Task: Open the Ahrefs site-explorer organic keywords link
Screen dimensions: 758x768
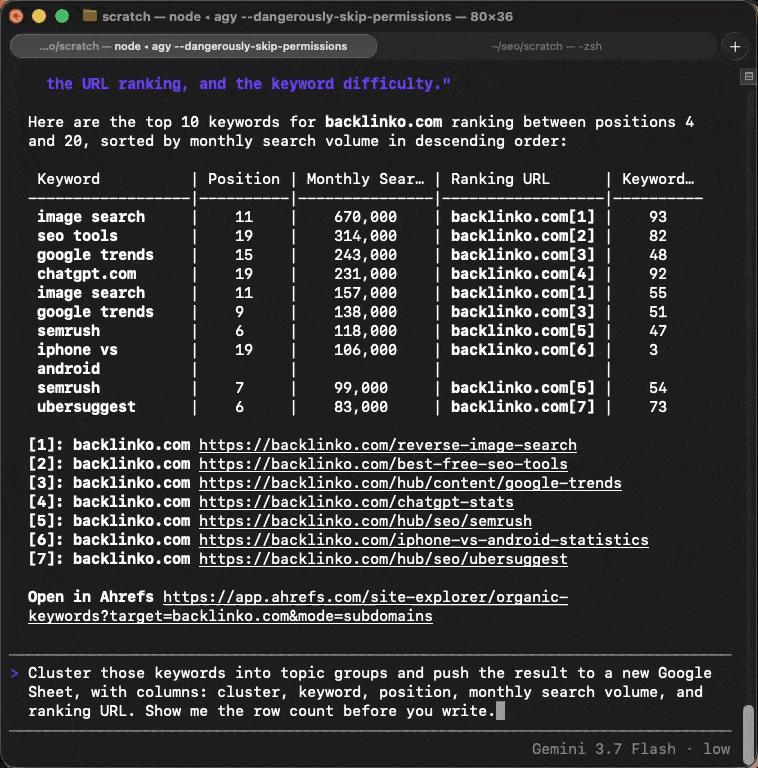Action: coord(298,607)
